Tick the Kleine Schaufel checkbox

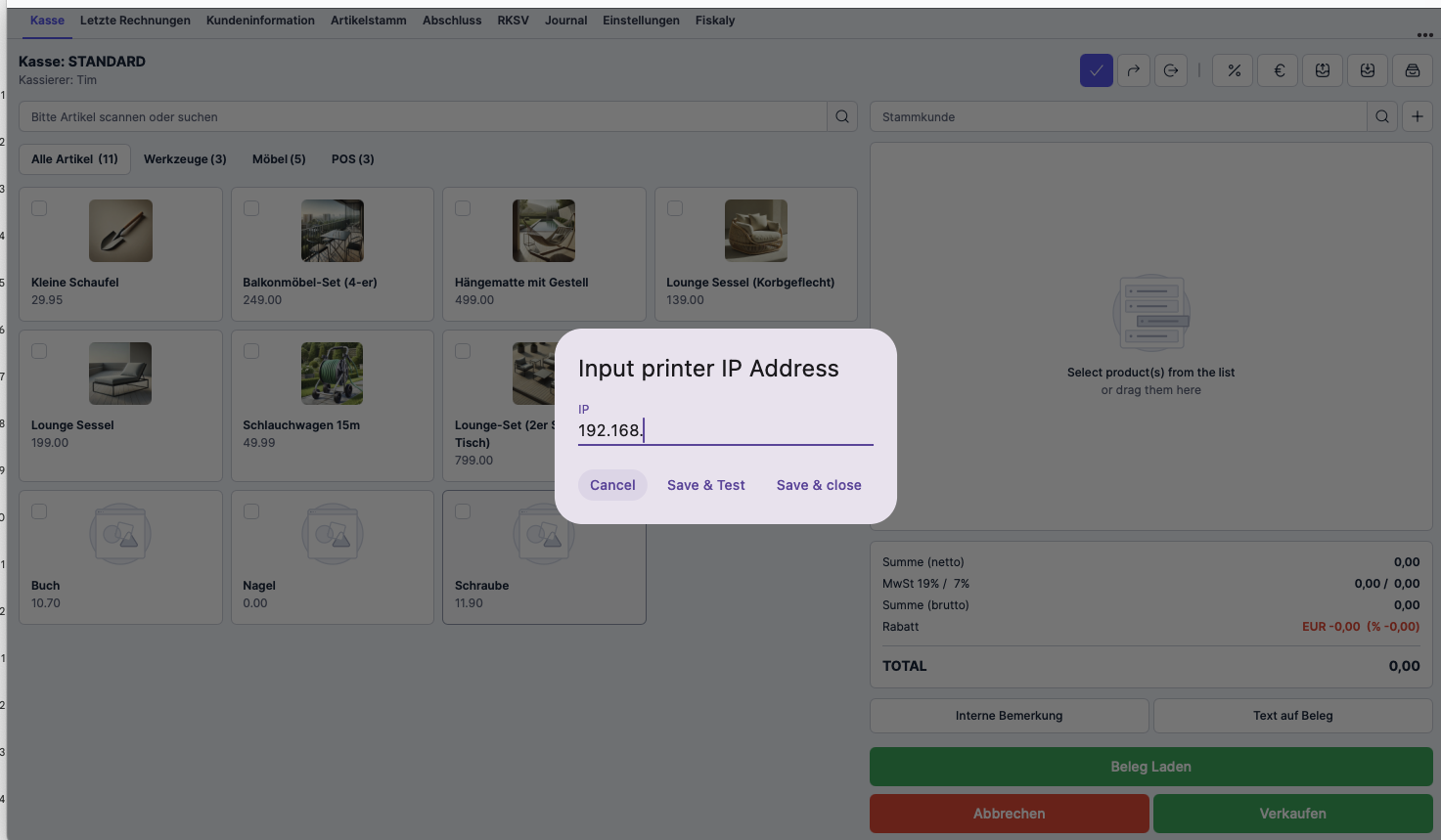click(39, 208)
